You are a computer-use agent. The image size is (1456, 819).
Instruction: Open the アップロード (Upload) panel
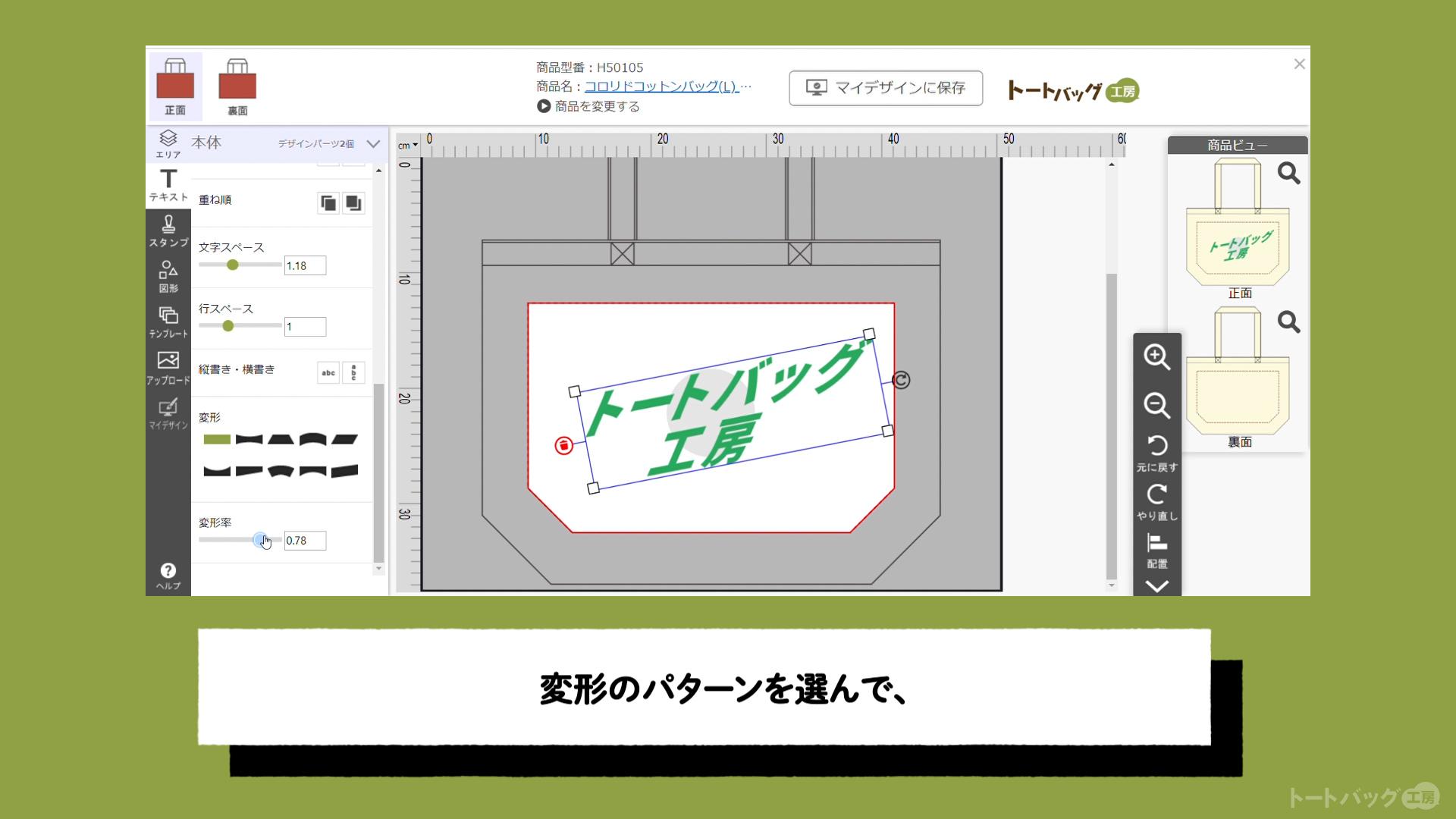coord(168,369)
